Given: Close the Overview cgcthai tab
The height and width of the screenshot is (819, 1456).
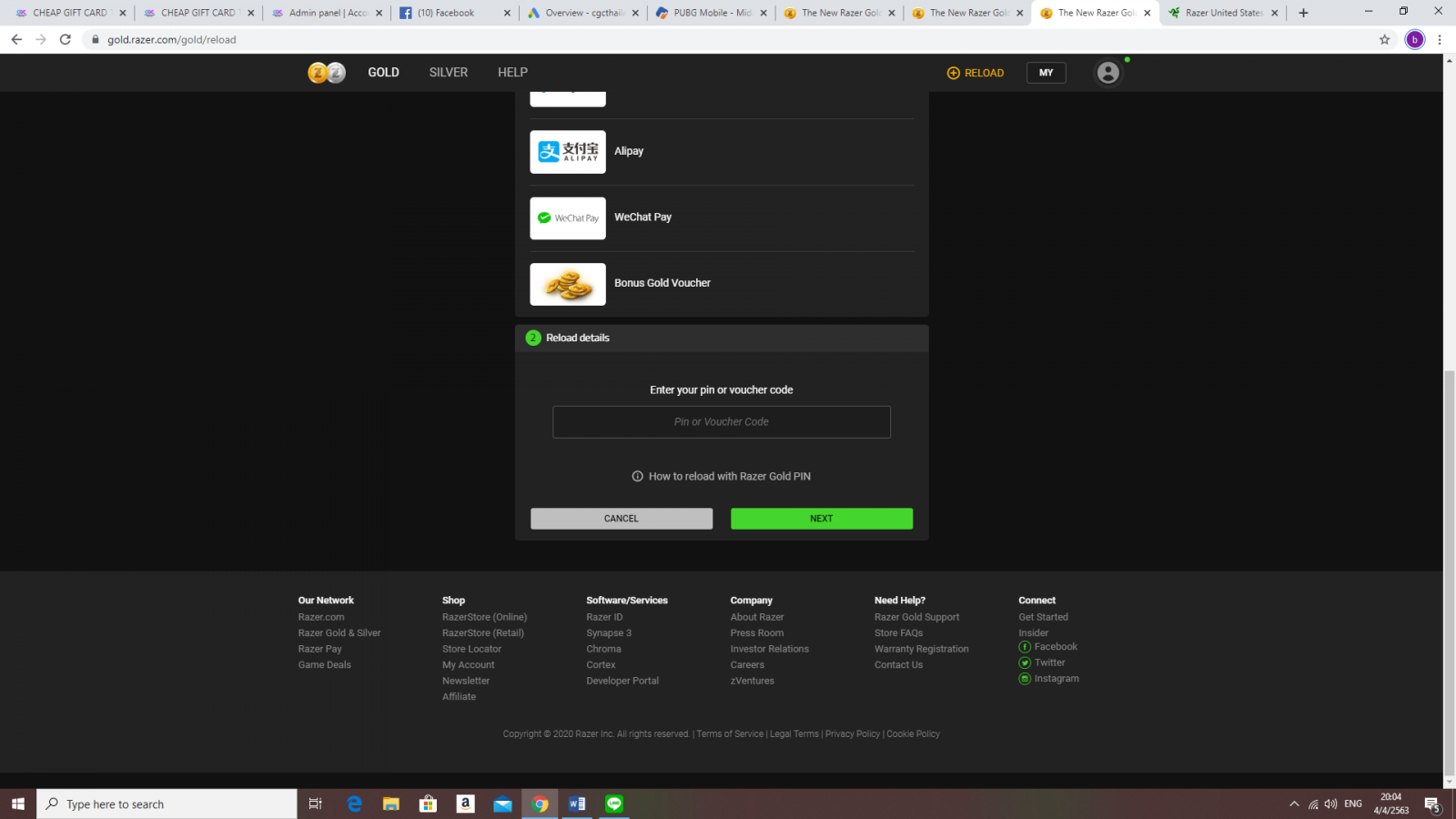Looking at the screenshot, I should [x=635, y=13].
